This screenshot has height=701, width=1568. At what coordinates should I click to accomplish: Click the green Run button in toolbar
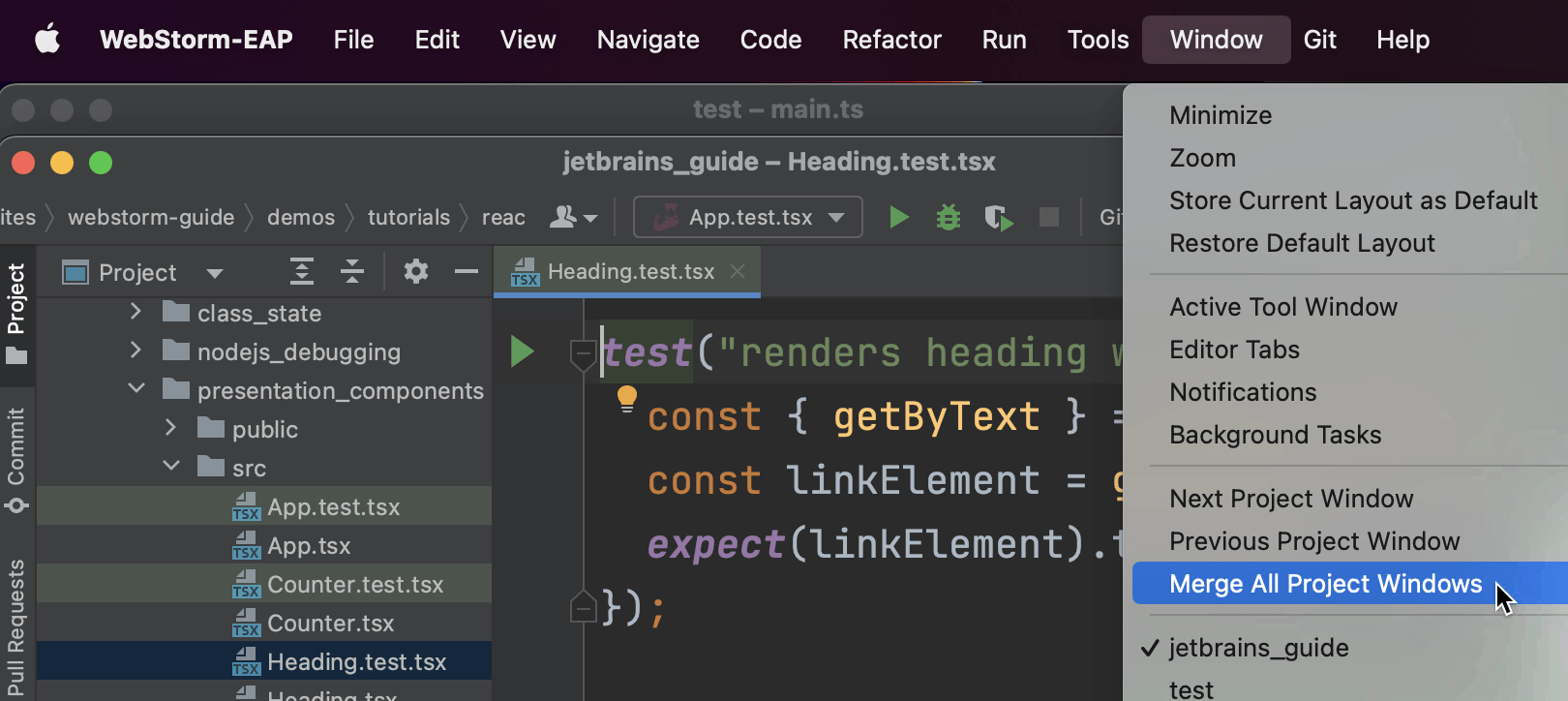click(898, 218)
